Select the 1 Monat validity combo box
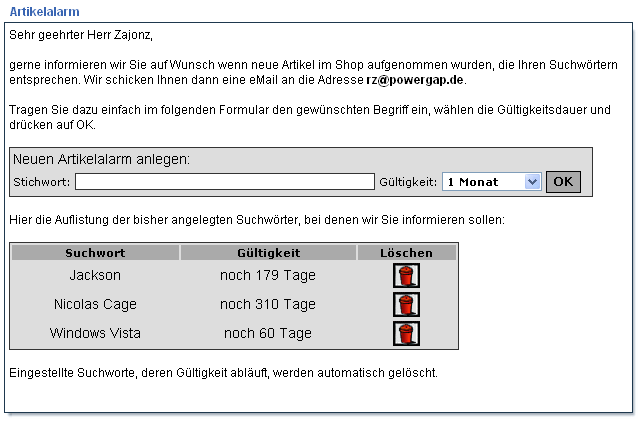This screenshot has width=640, height=421. tap(492, 182)
